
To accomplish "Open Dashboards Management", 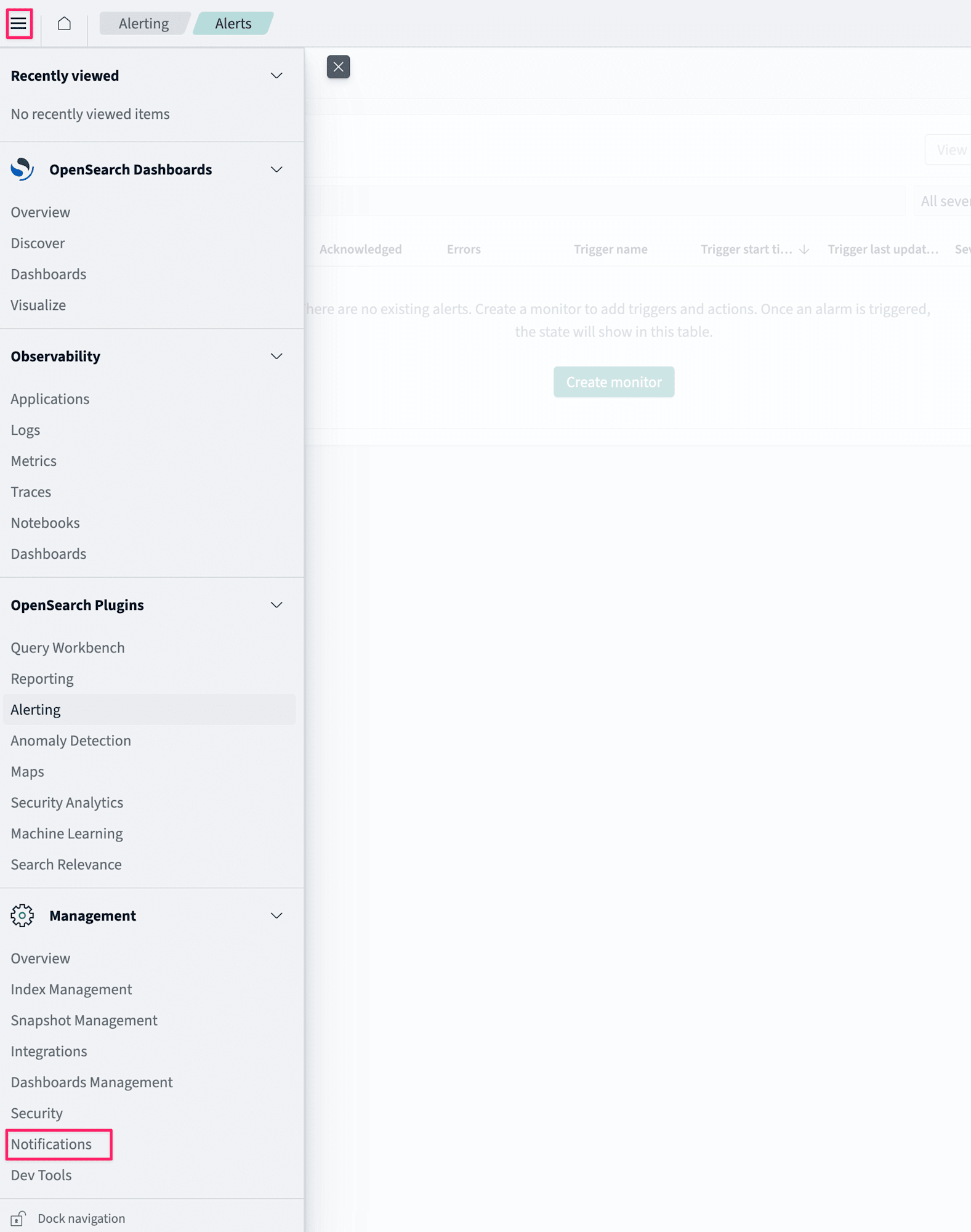I will [92, 1082].
